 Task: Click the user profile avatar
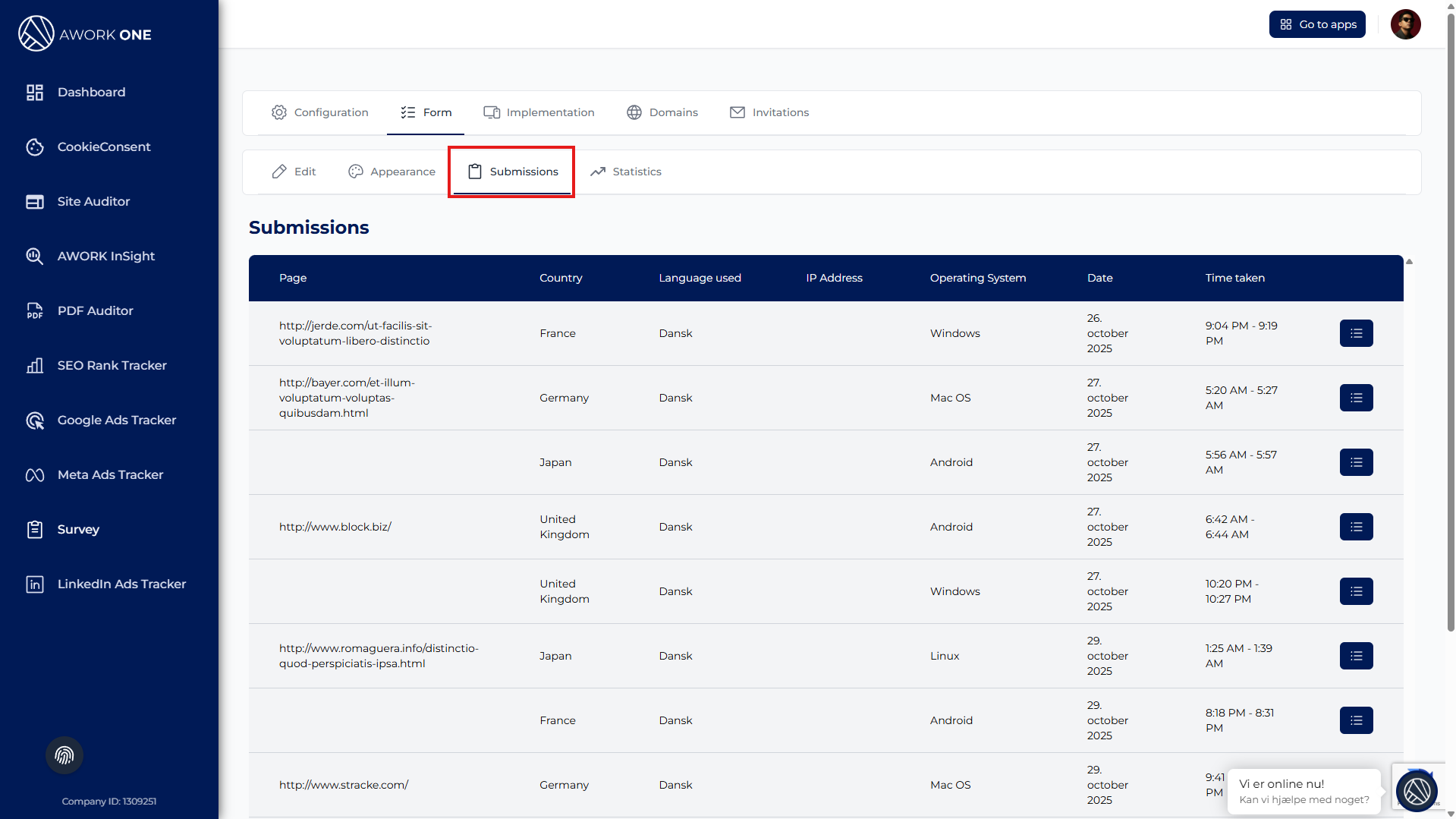[1405, 24]
